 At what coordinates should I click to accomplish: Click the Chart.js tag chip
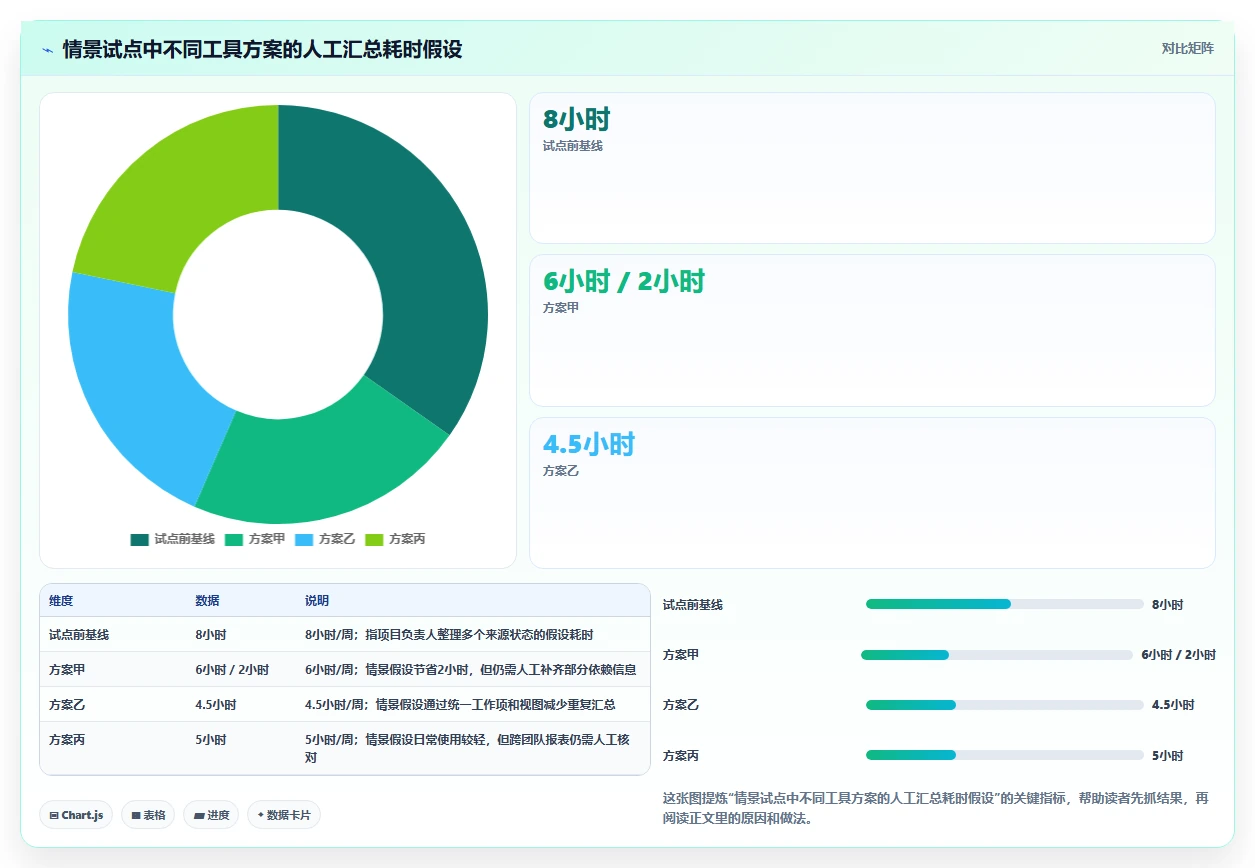[x=76, y=815]
